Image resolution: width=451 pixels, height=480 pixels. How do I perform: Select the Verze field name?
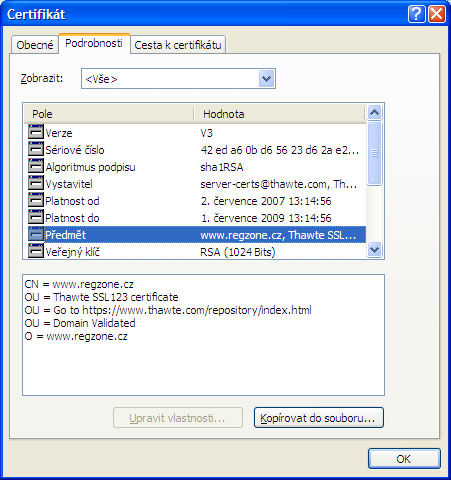[x=59, y=133]
